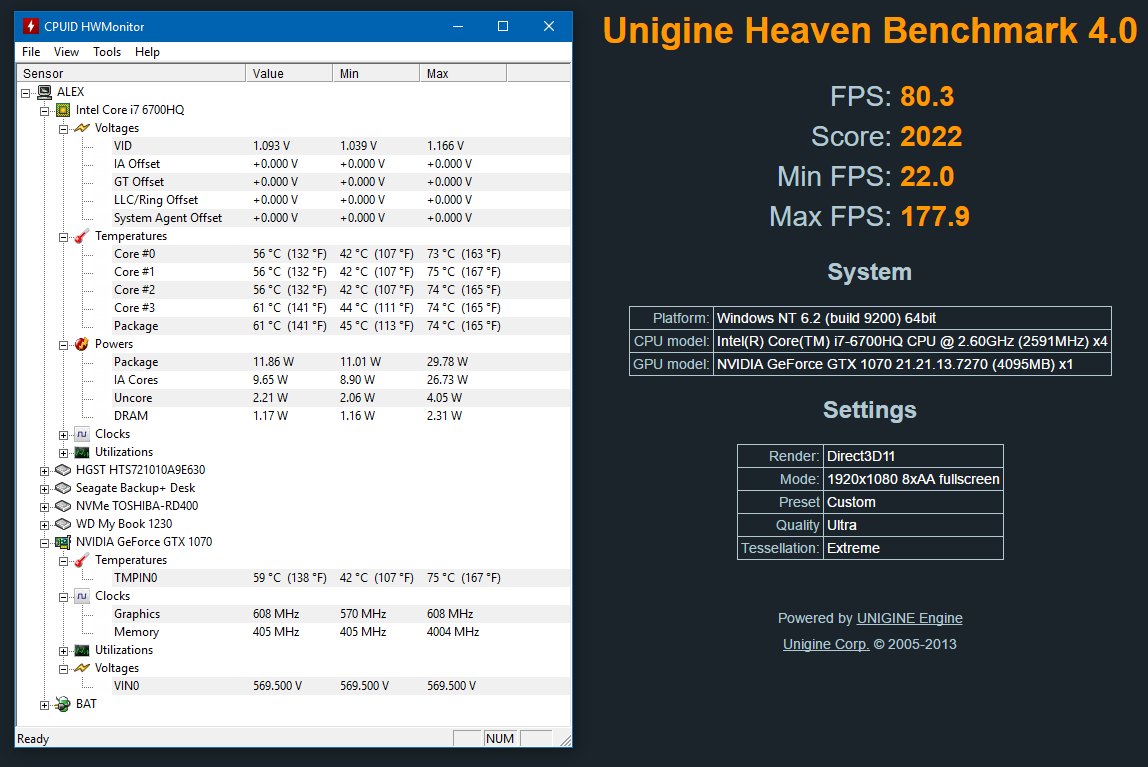
Task: Expand the WD My Book 1230 node
Action: (45, 525)
